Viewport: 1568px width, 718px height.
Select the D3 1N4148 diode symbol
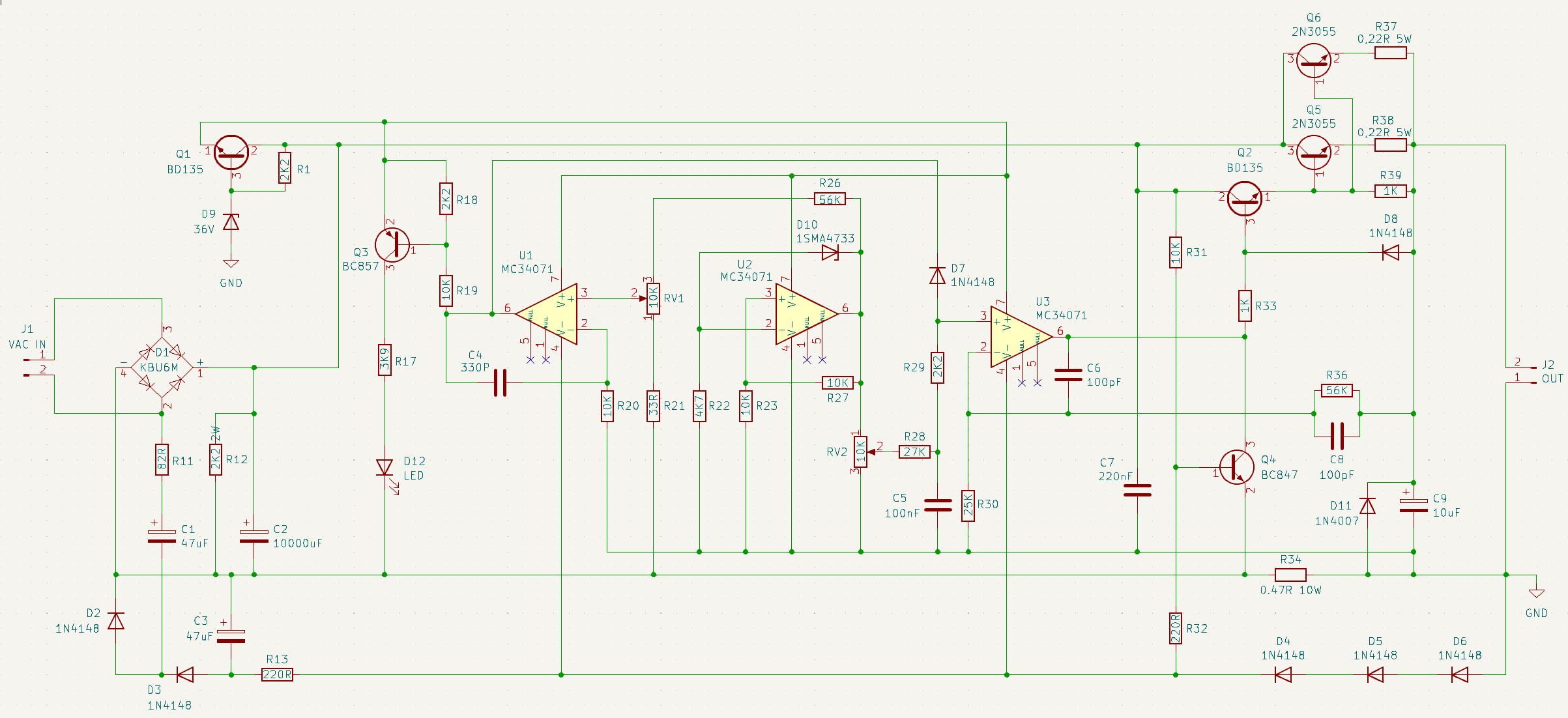point(185,674)
